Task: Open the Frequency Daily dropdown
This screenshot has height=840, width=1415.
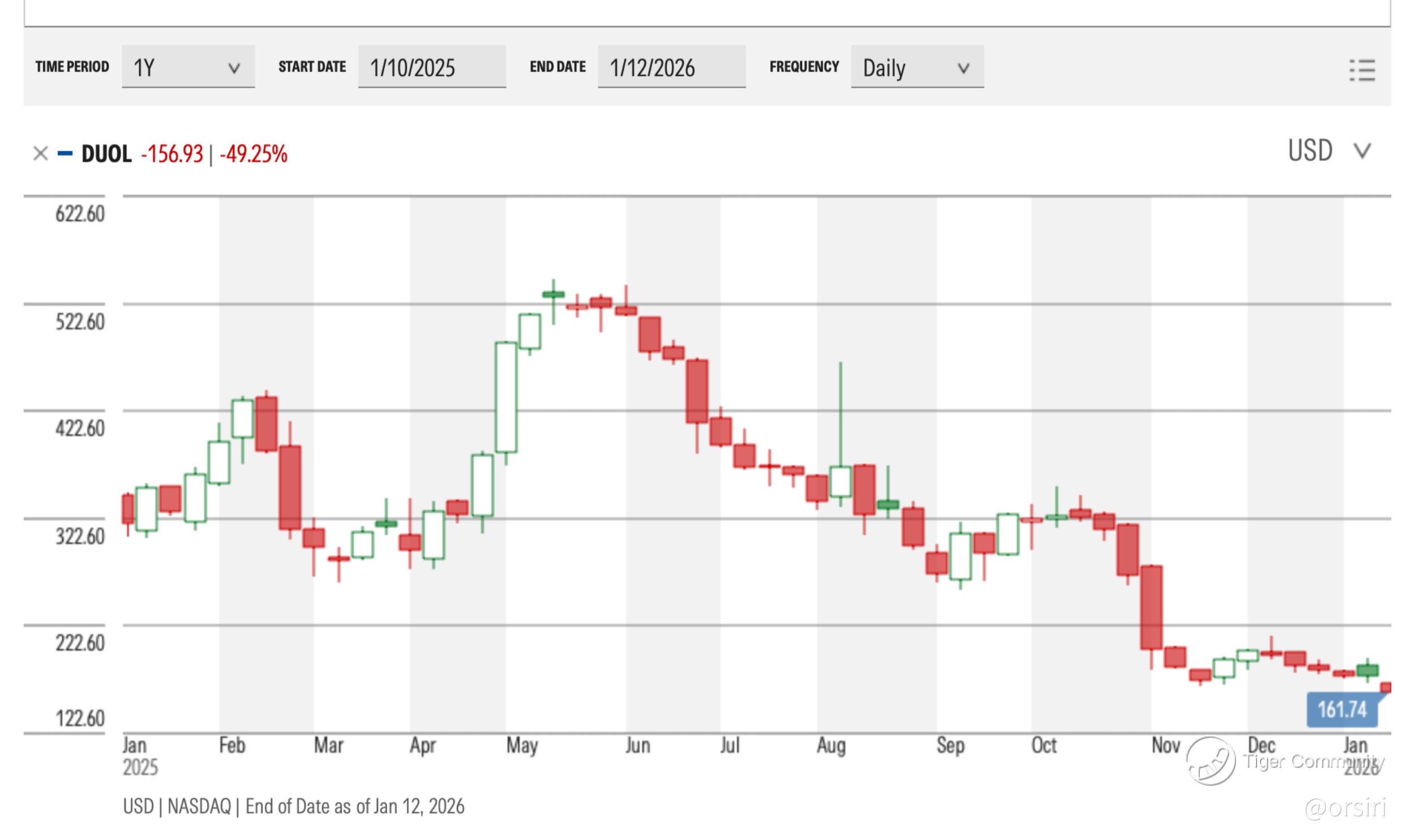Action: pos(916,67)
